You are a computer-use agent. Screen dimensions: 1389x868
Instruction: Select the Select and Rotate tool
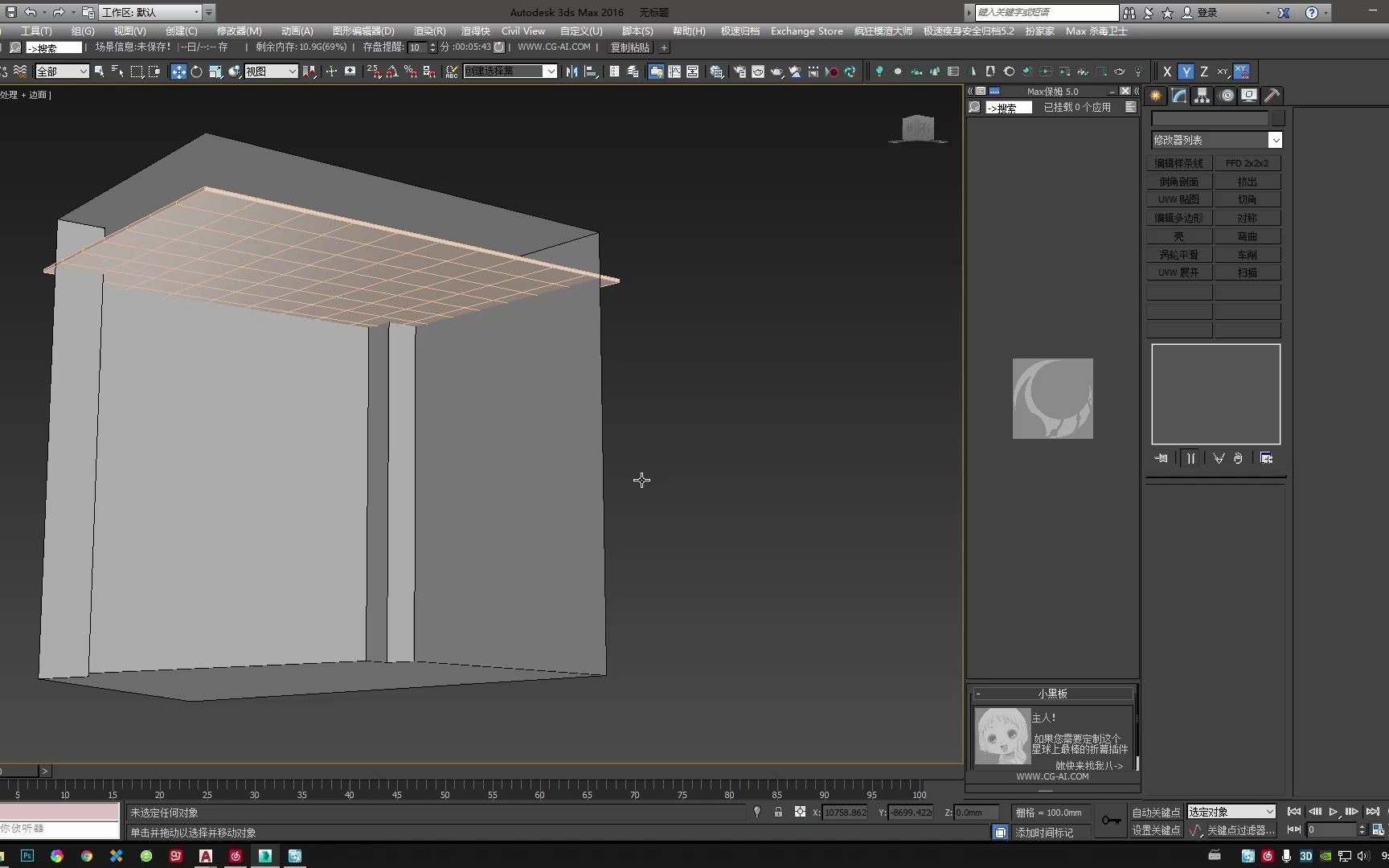pyautogui.click(x=197, y=72)
